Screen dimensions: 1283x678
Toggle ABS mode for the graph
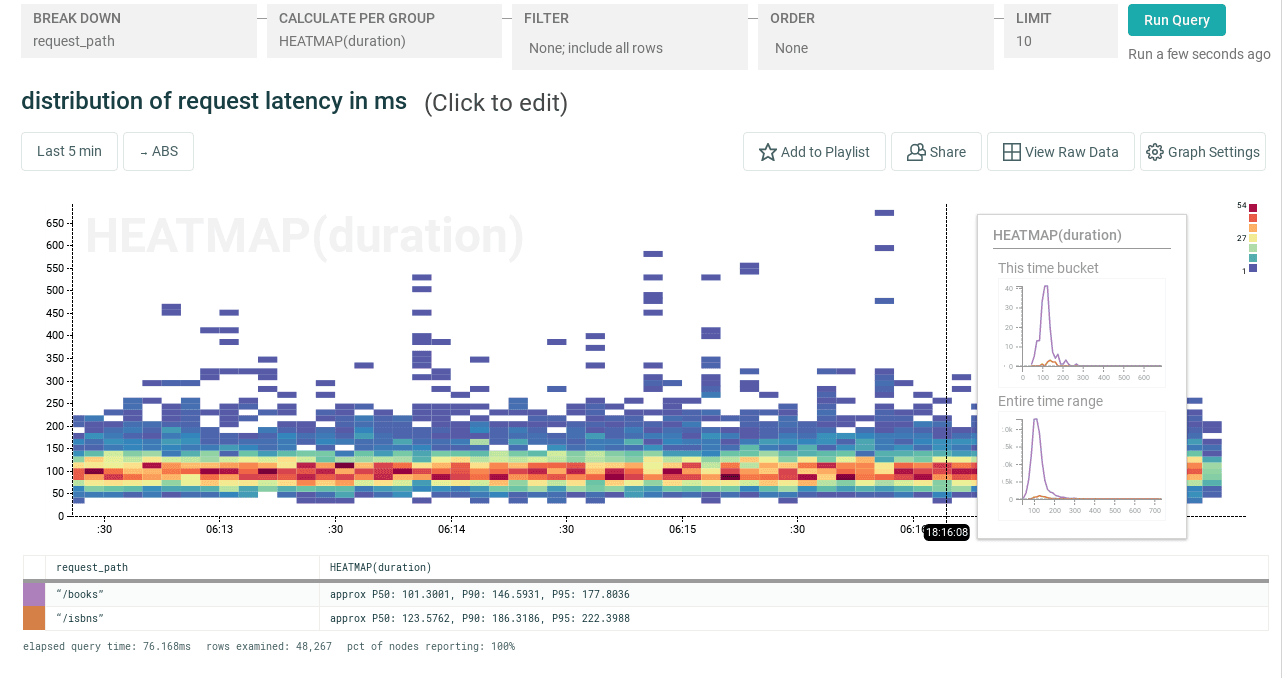pyautogui.click(x=158, y=151)
